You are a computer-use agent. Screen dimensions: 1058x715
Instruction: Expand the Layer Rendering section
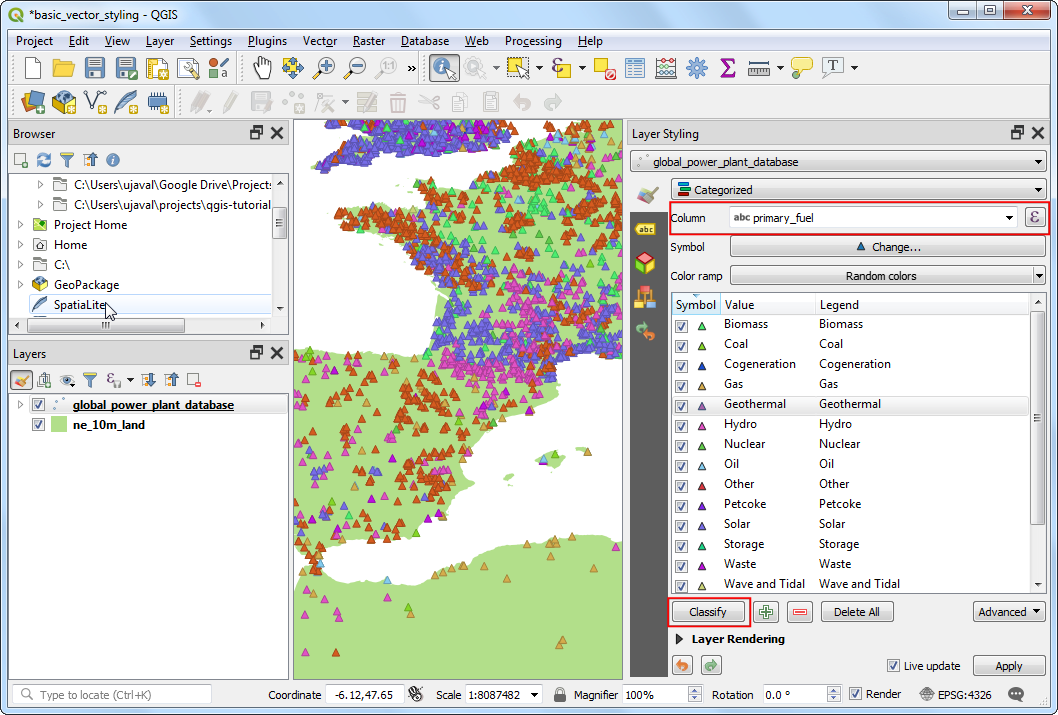(680, 639)
